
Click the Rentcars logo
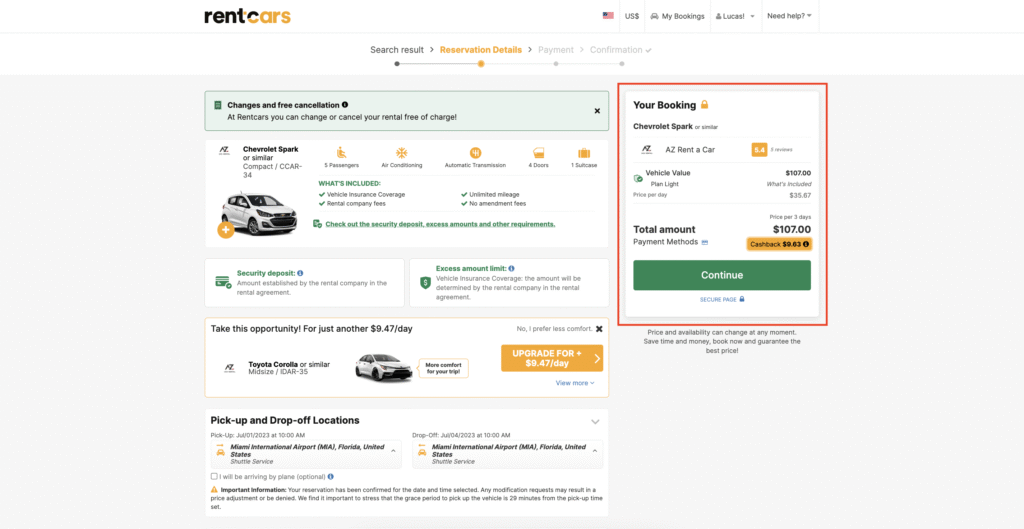[x=247, y=16]
